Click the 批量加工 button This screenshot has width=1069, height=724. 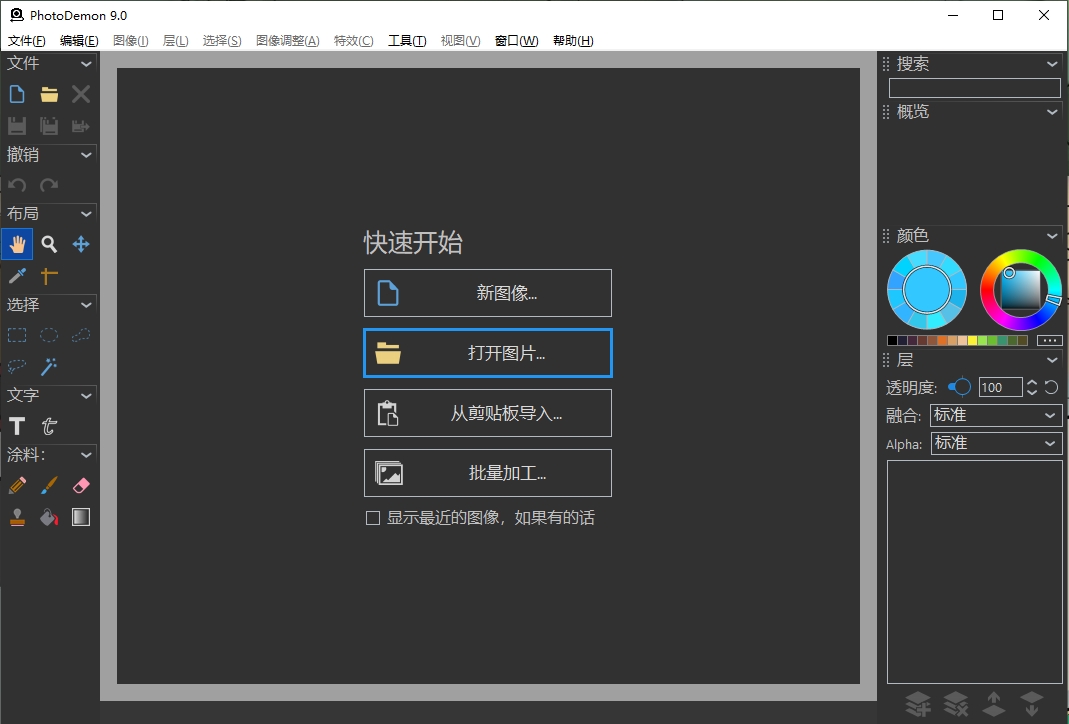(487, 472)
